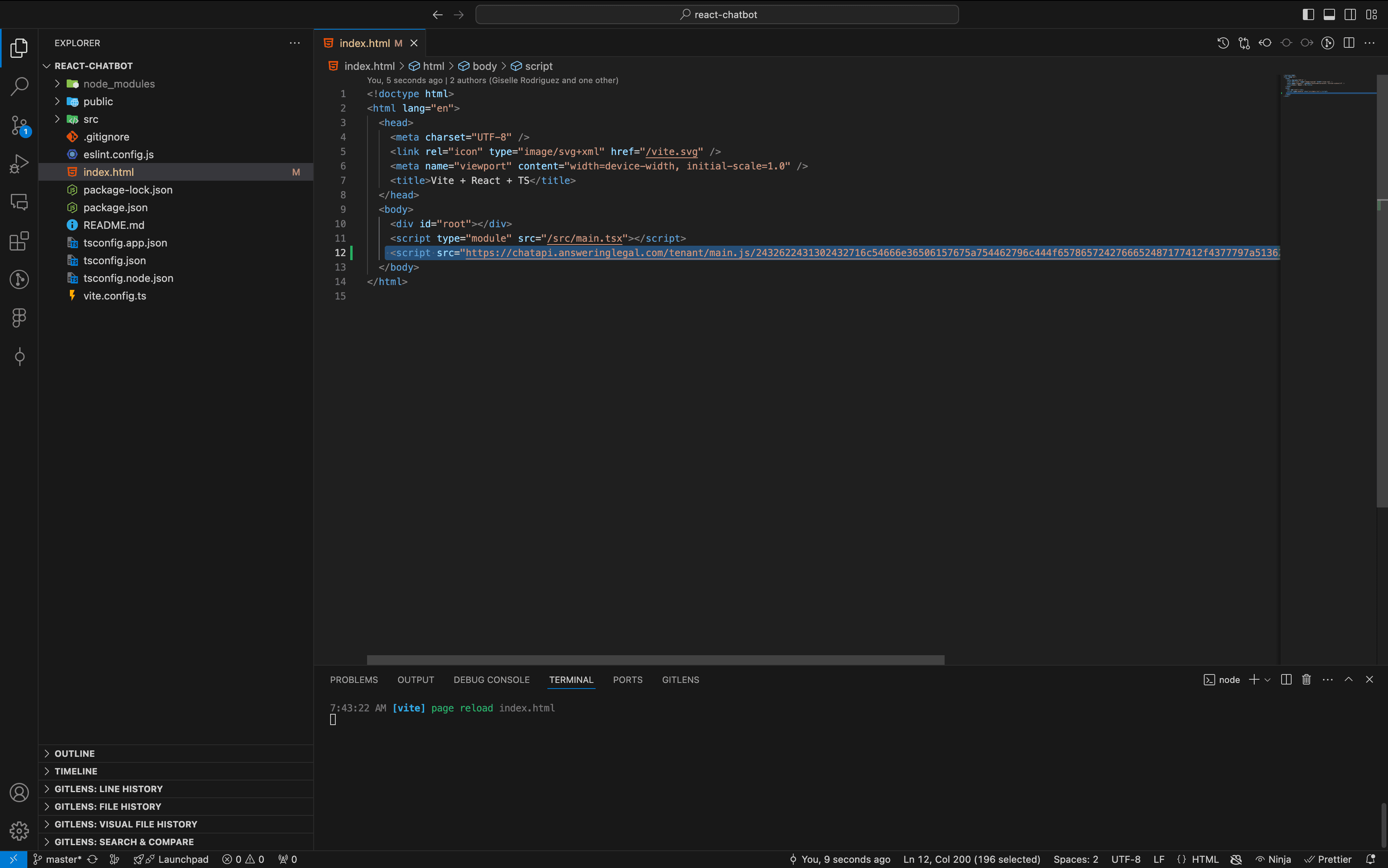Toggle Secondary Side Bar visibility
The height and width of the screenshot is (868, 1388).
click(1351, 14)
